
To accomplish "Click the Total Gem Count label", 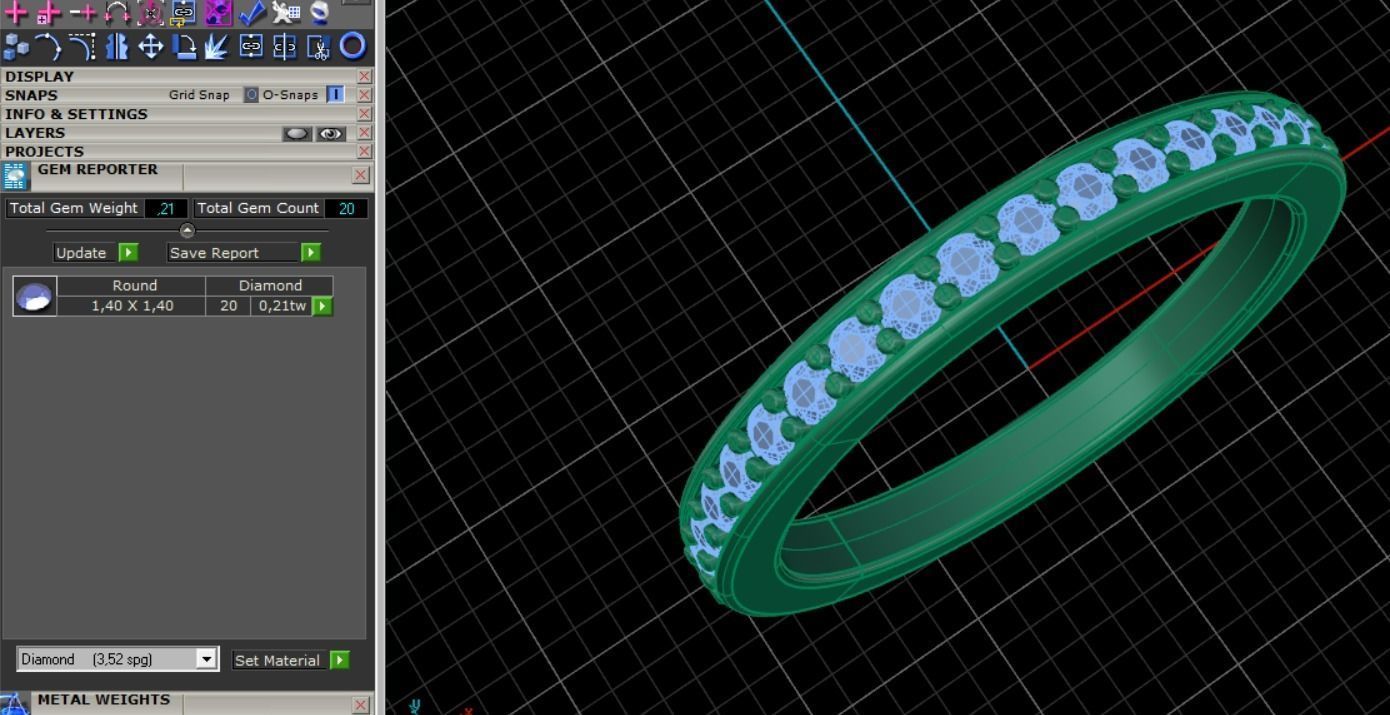I will [x=258, y=208].
